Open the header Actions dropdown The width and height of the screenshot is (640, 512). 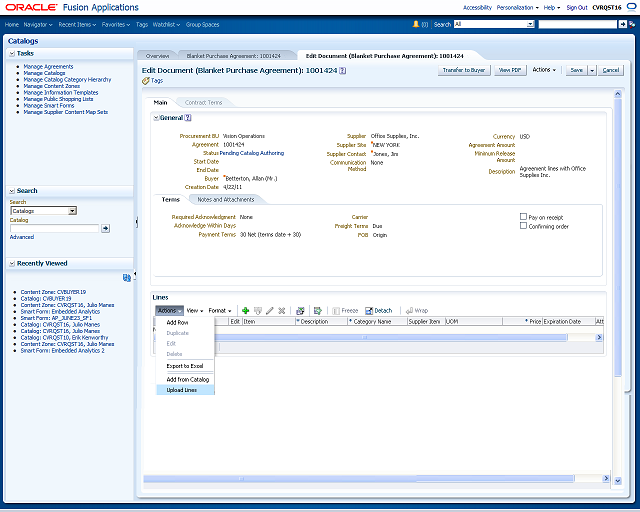544,70
